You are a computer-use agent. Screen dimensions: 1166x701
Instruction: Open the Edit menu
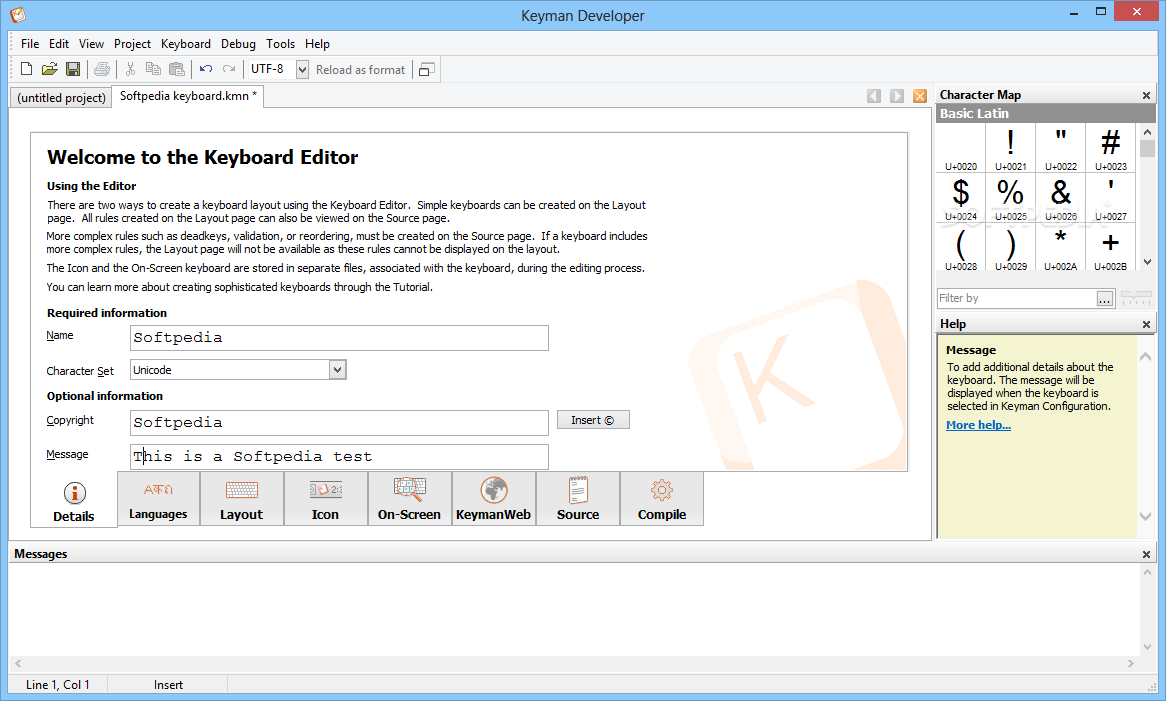[59, 44]
